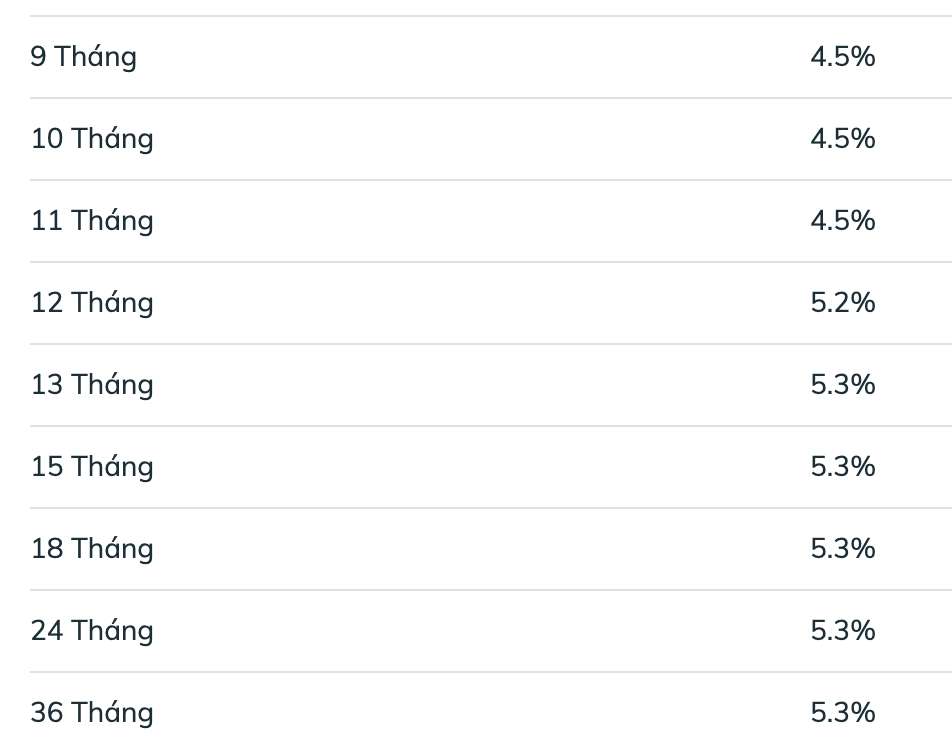Click the 9 Tháng term label
The height and width of the screenshot is (750, 952).
(x=83, y=57)
